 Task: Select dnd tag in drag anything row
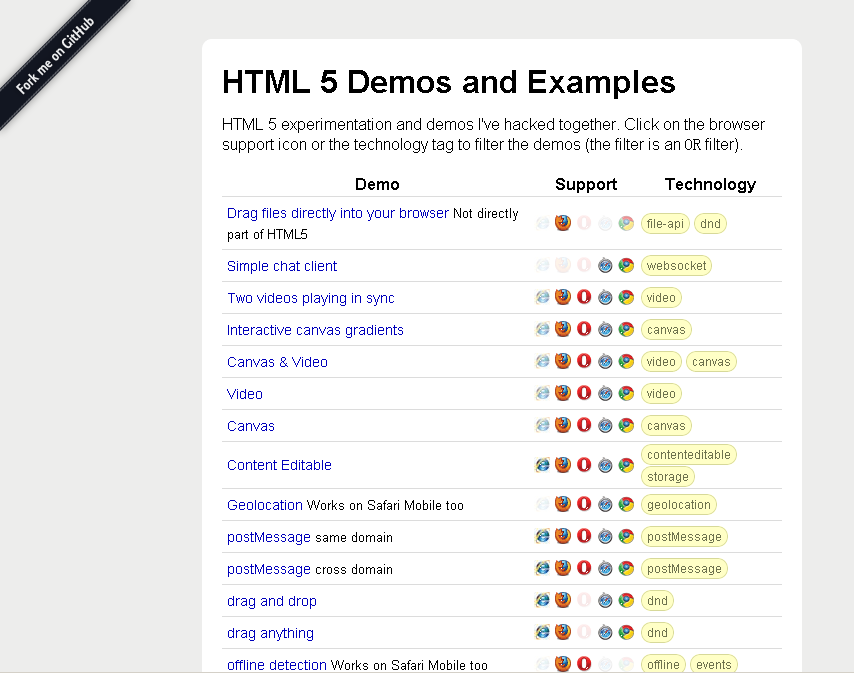click(657, 633)
